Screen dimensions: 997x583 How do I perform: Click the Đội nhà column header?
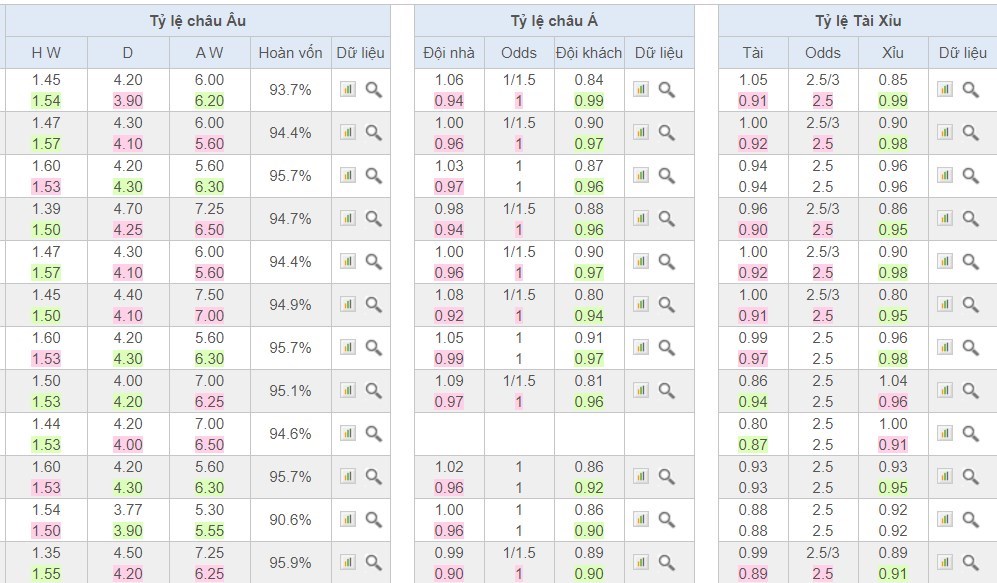click(x=449, y=53)
